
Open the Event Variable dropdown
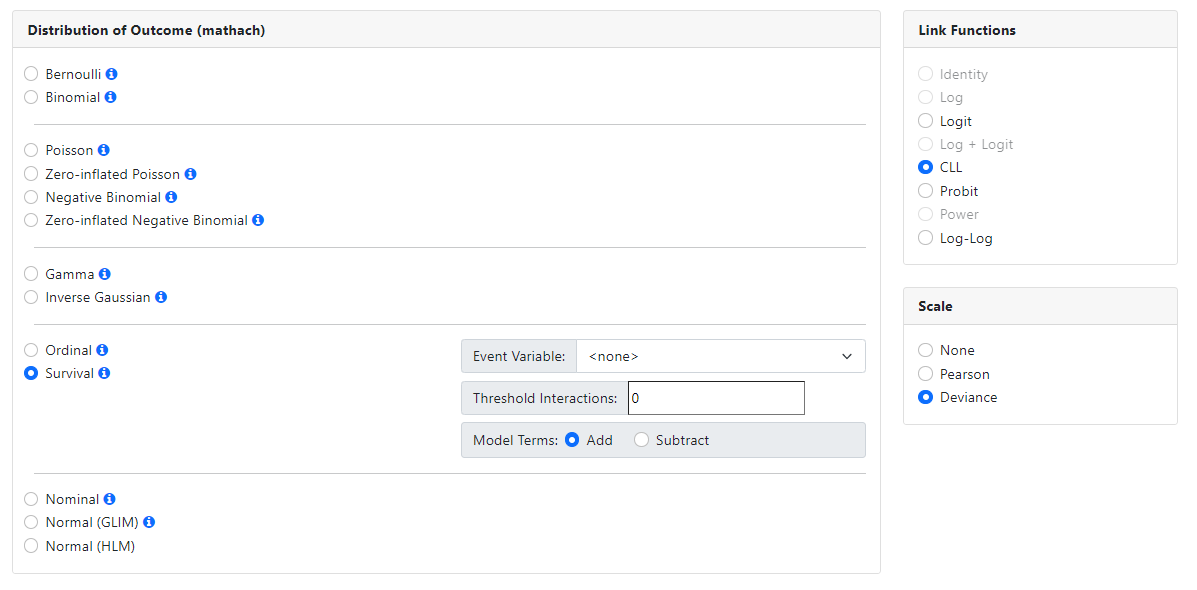pyautogui.click(x=720, y=356)
